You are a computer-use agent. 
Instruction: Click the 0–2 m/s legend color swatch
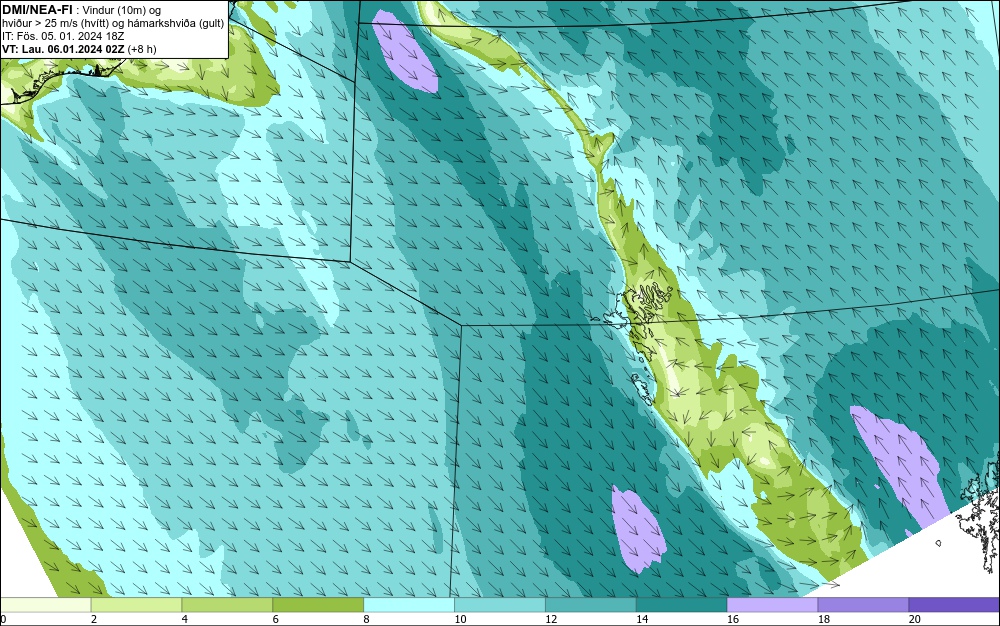(45, 605)
